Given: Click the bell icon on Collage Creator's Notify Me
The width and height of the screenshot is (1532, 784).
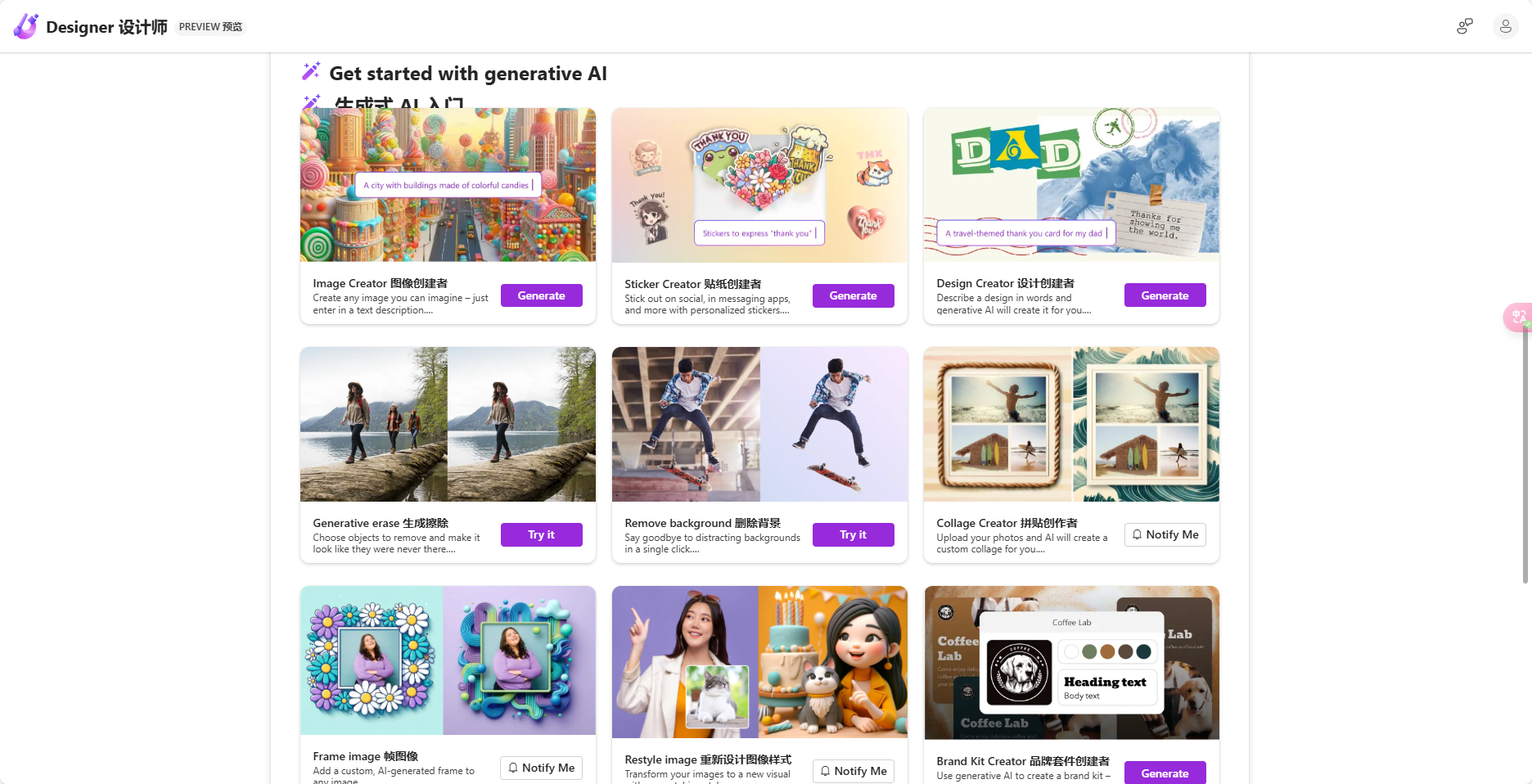Looking at the screenshot, I should [1137, 534].
